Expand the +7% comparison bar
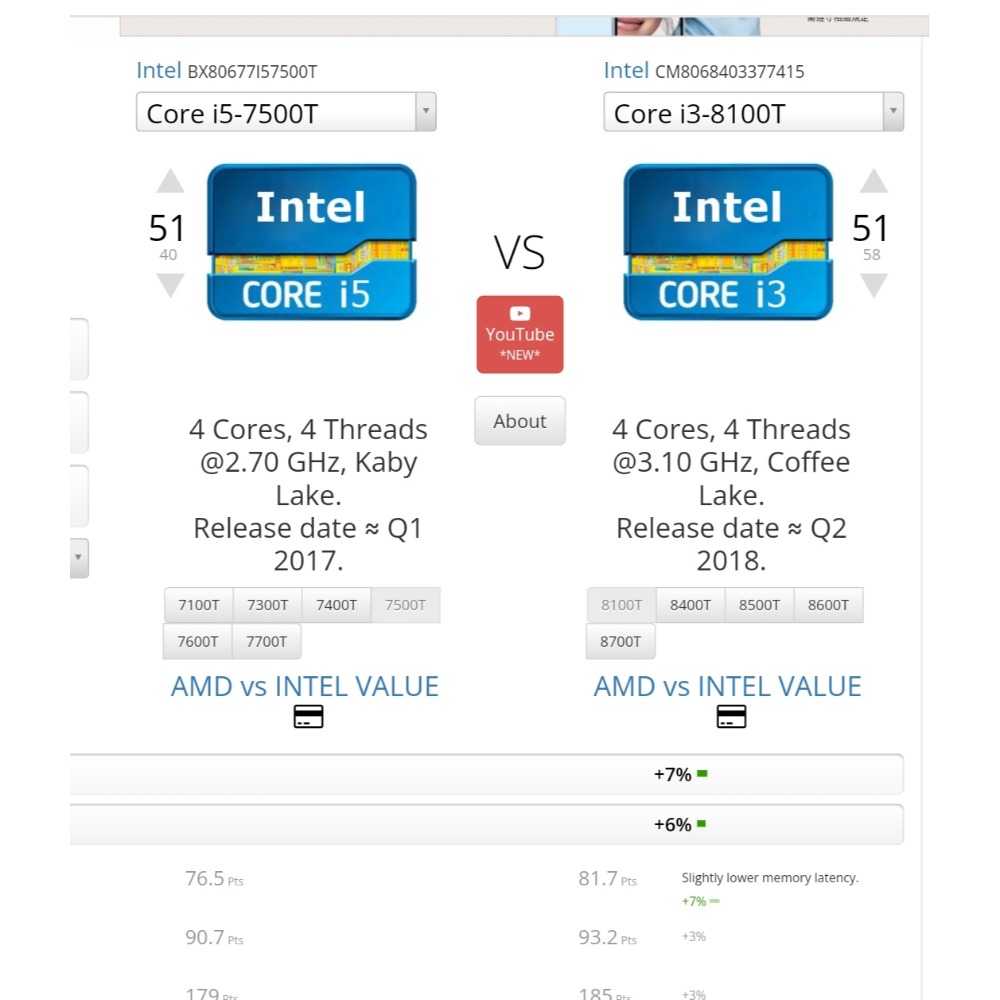Screen dimensions: 1000x1000 pos(486,774)
